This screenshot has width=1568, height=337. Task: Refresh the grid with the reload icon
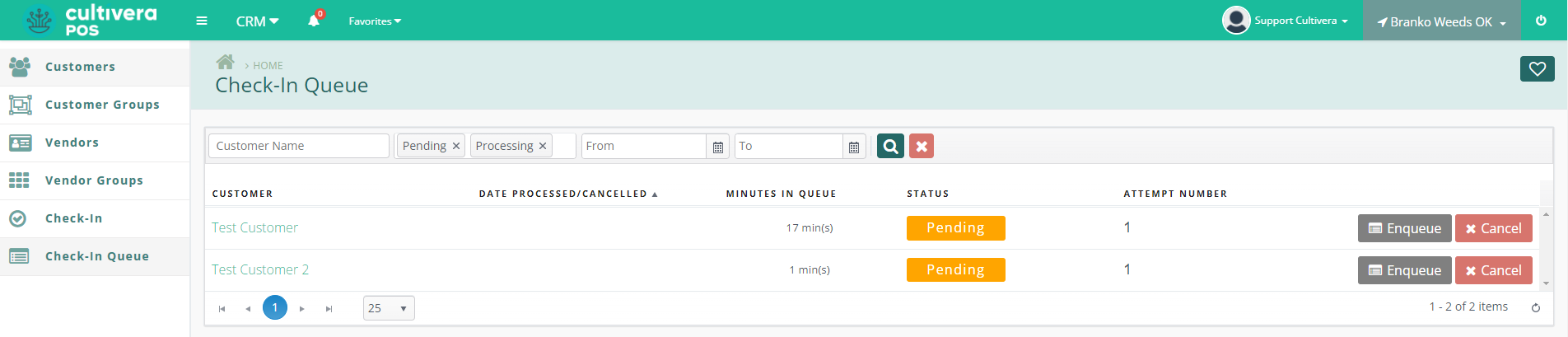(x=1535, y=307)
